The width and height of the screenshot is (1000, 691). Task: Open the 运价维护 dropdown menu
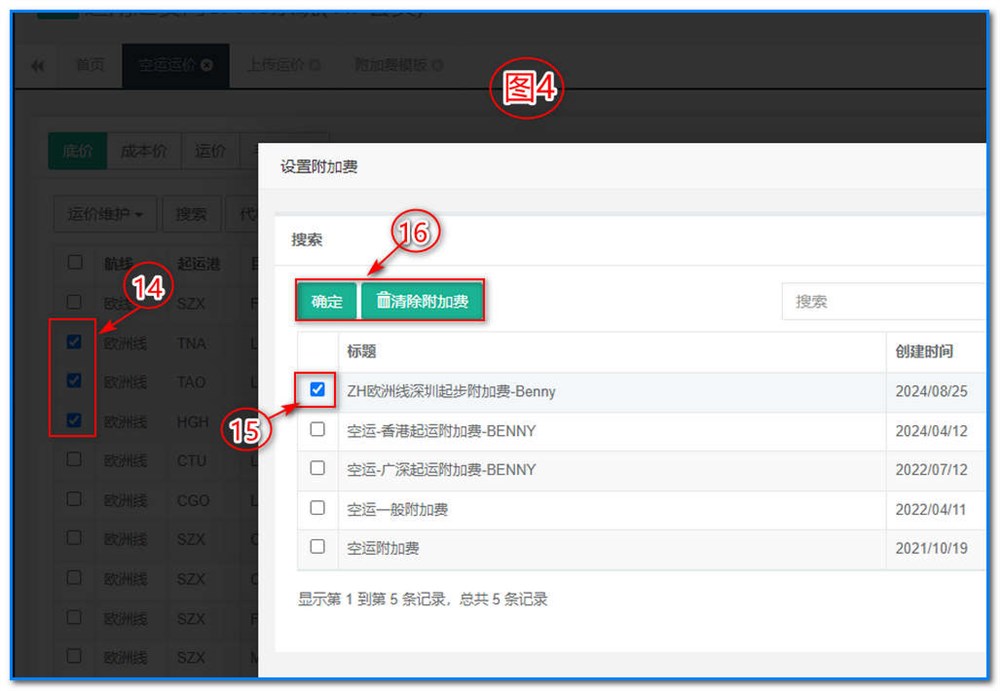tap(104, 214)
